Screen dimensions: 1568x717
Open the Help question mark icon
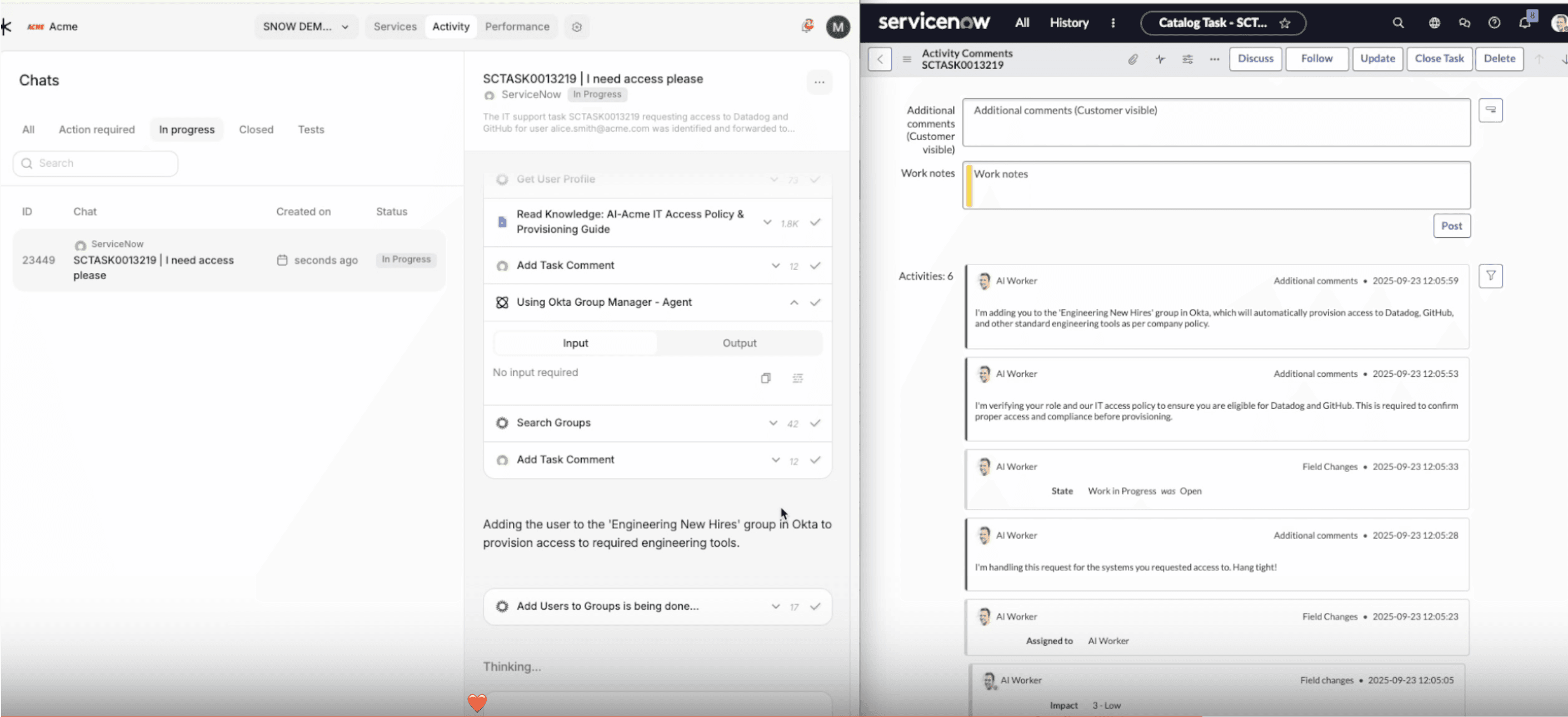tap(1494, 23)
